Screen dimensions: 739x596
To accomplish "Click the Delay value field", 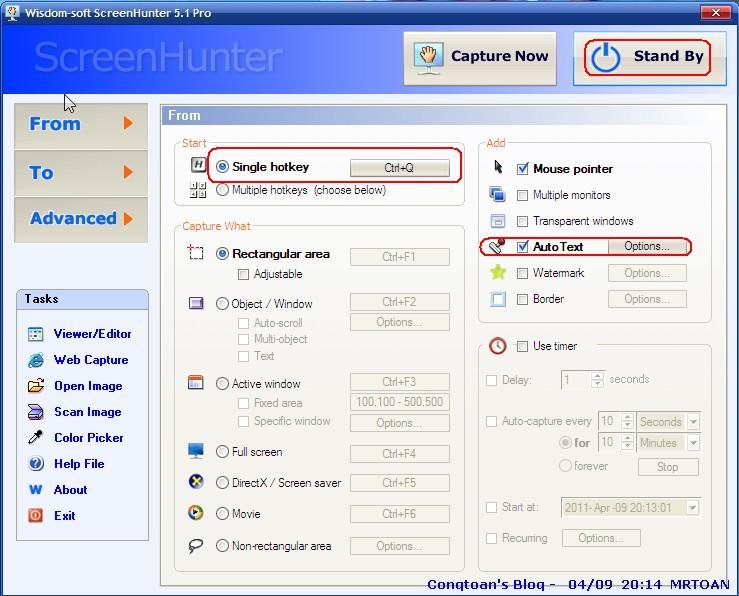I will pos(576,379).
